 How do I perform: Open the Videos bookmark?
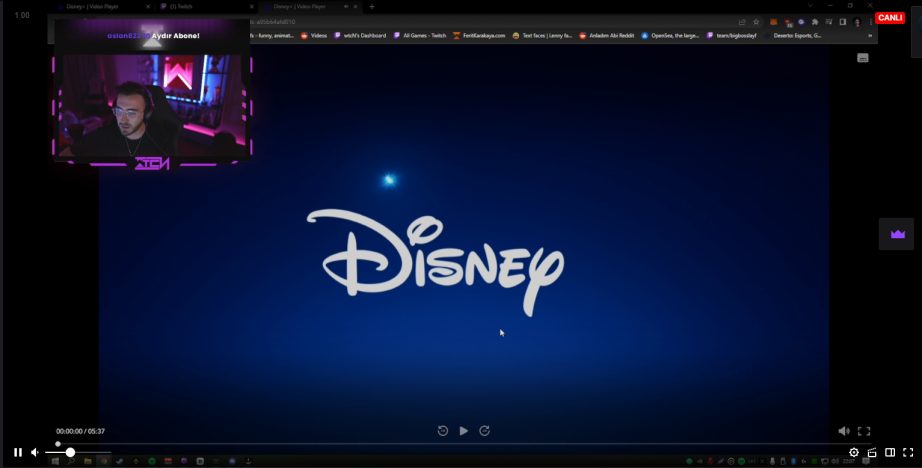pyautogui.click(x=314, y=35)
